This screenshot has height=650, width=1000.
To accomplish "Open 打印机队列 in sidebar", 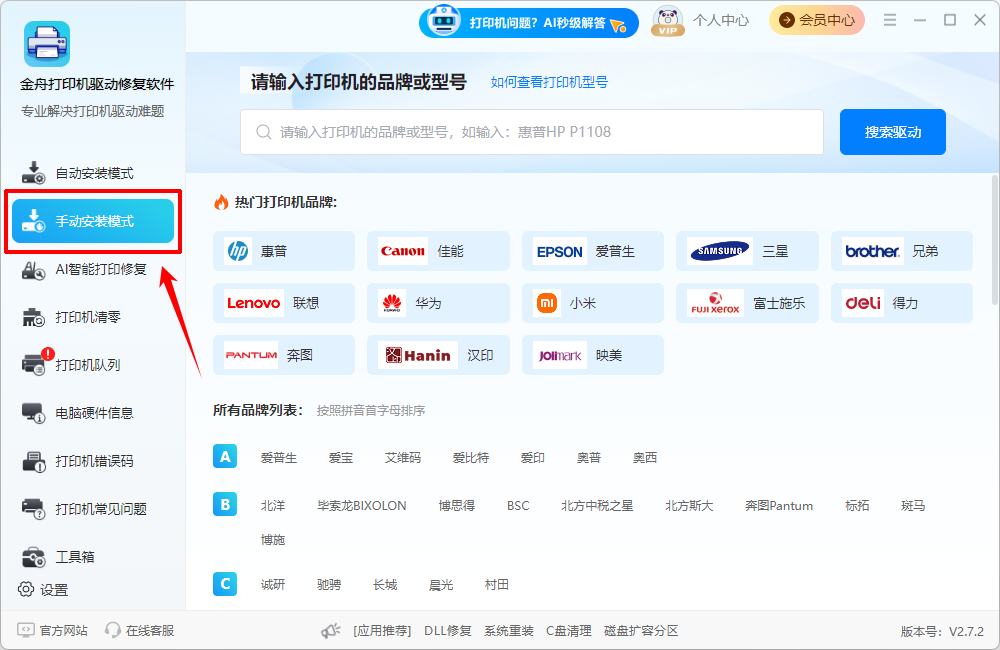I will (93, 365).
